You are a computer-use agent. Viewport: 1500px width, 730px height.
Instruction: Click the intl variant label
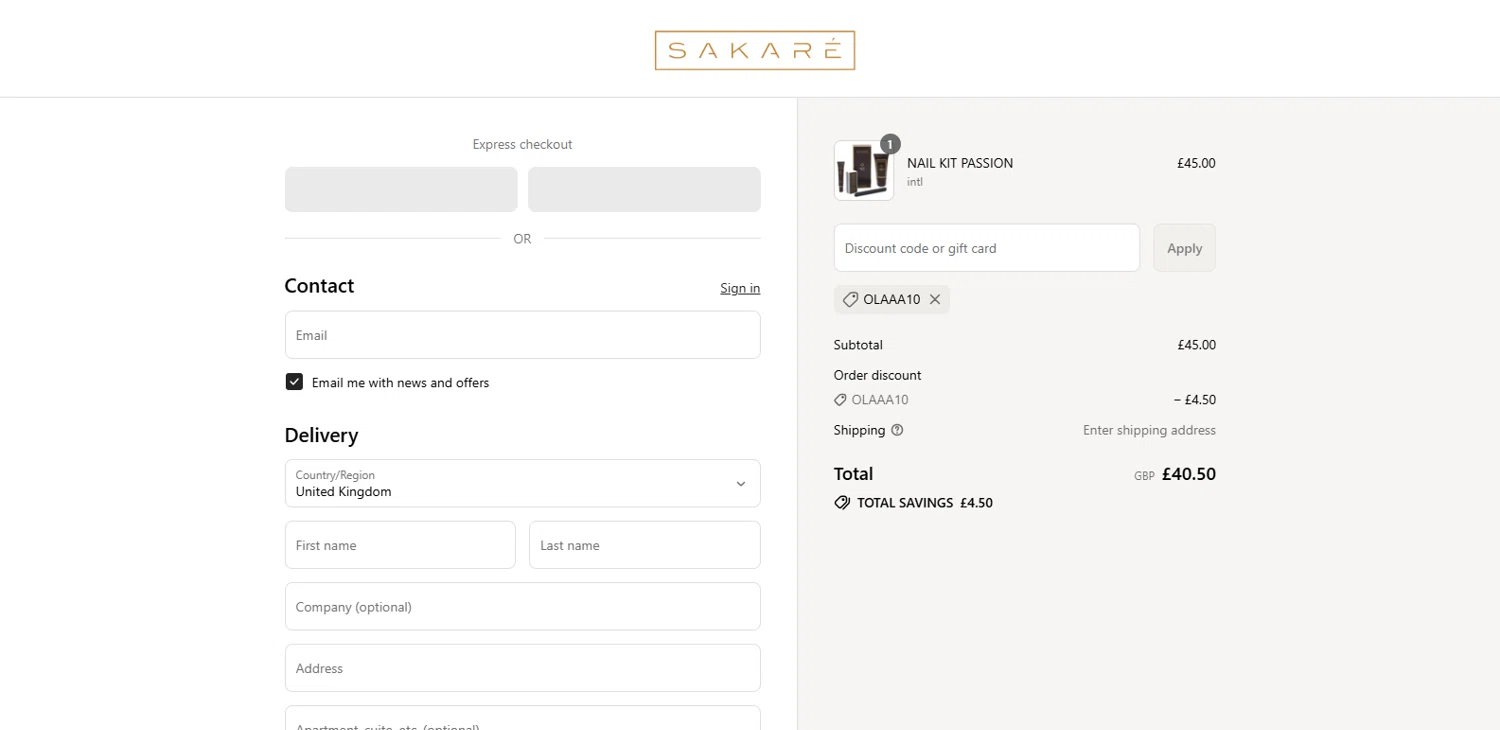tap(915, 182)
